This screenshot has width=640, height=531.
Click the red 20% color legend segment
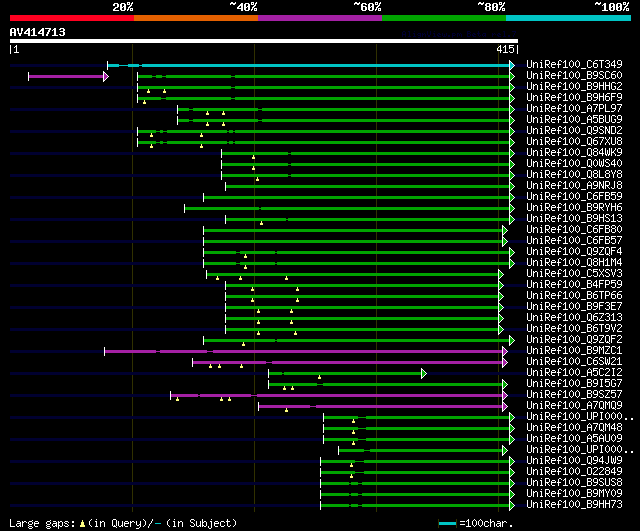[x=72, y=18]
